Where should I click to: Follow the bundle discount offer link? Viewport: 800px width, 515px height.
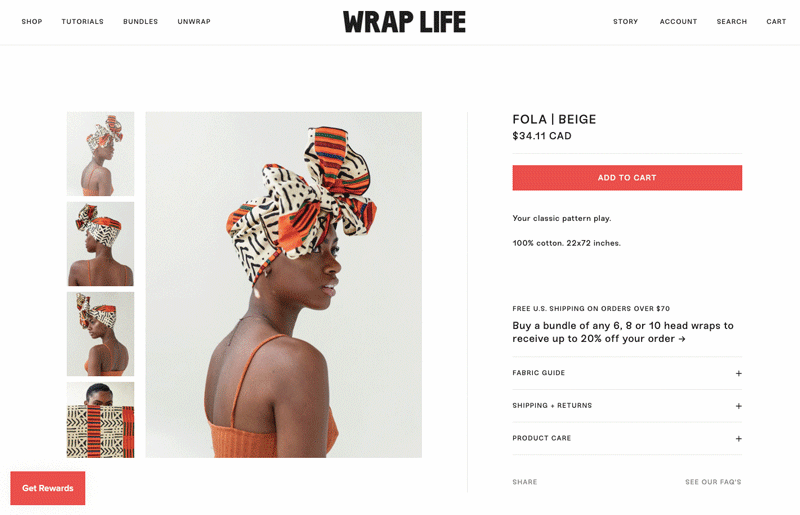623,332
